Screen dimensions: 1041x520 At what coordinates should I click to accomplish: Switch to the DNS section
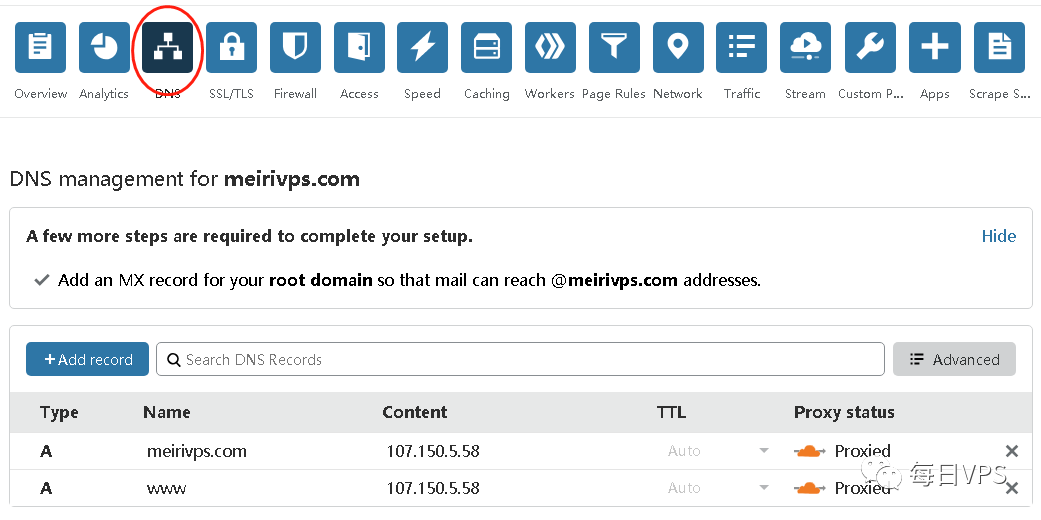pyautogui.click(x=168, y=47)
